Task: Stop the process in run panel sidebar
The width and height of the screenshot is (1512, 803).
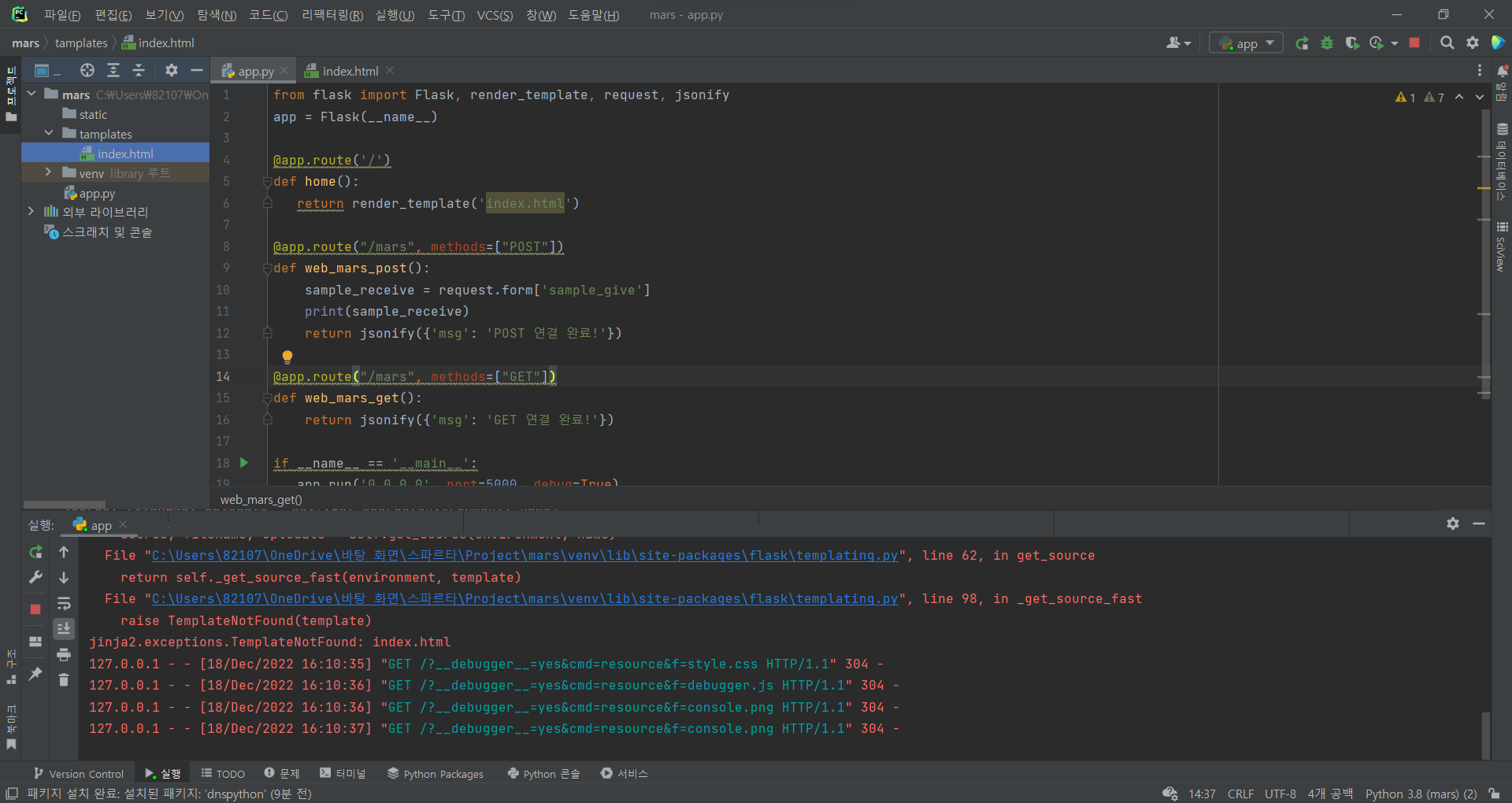Action: pyautogui.click(x=35, y=609)
